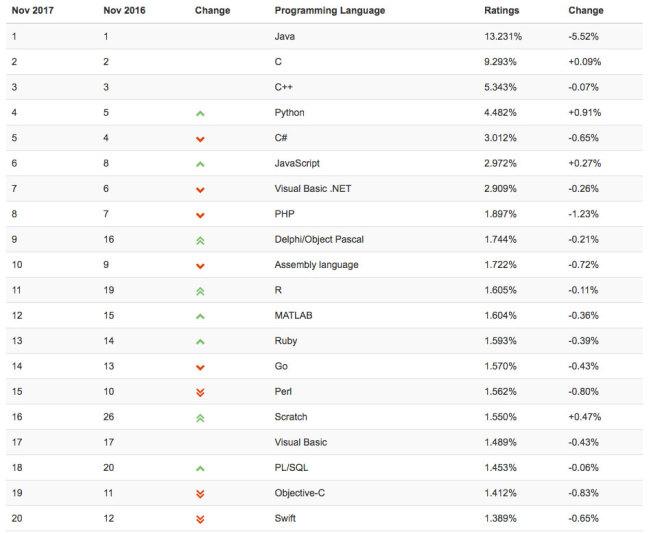
Task: Select the Java language name
Action: tap(284, 36)
